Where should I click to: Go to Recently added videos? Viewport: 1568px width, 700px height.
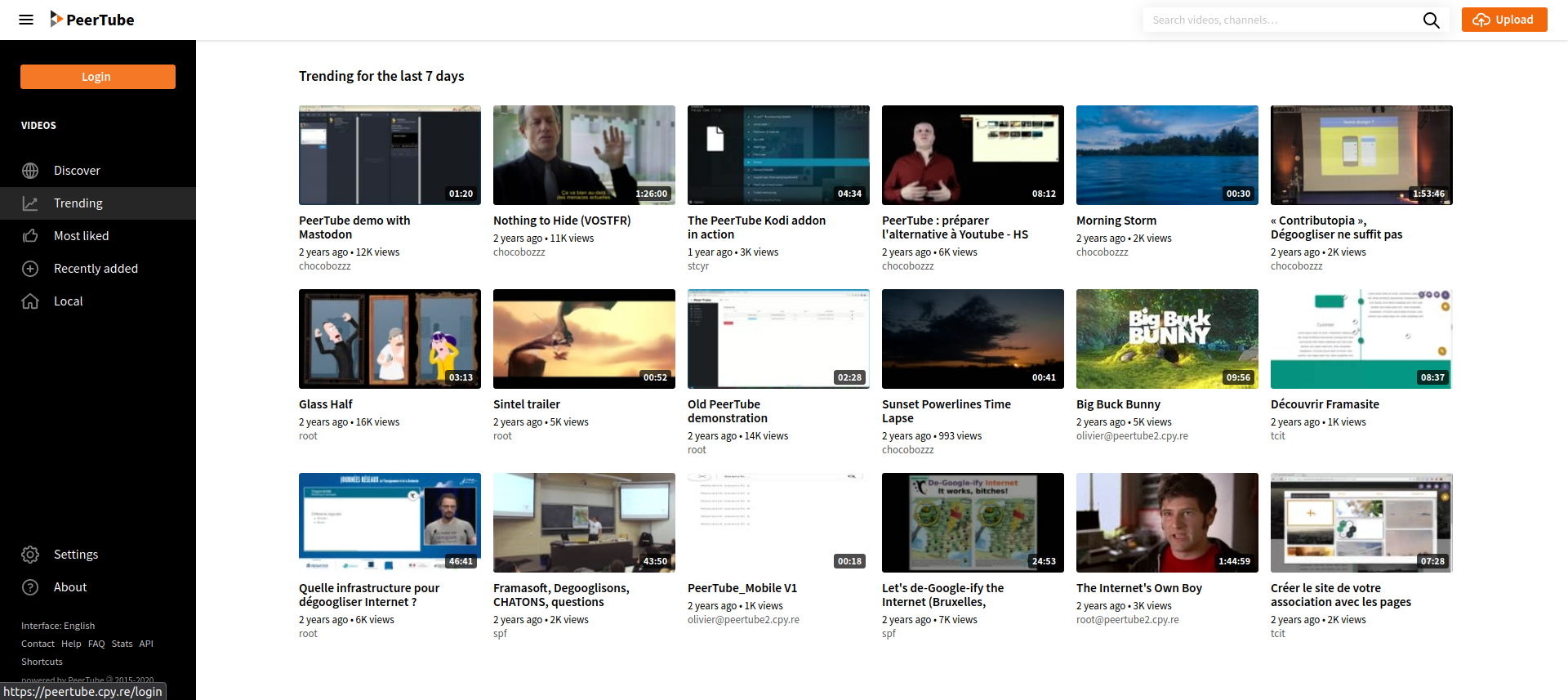coord(98,269)
